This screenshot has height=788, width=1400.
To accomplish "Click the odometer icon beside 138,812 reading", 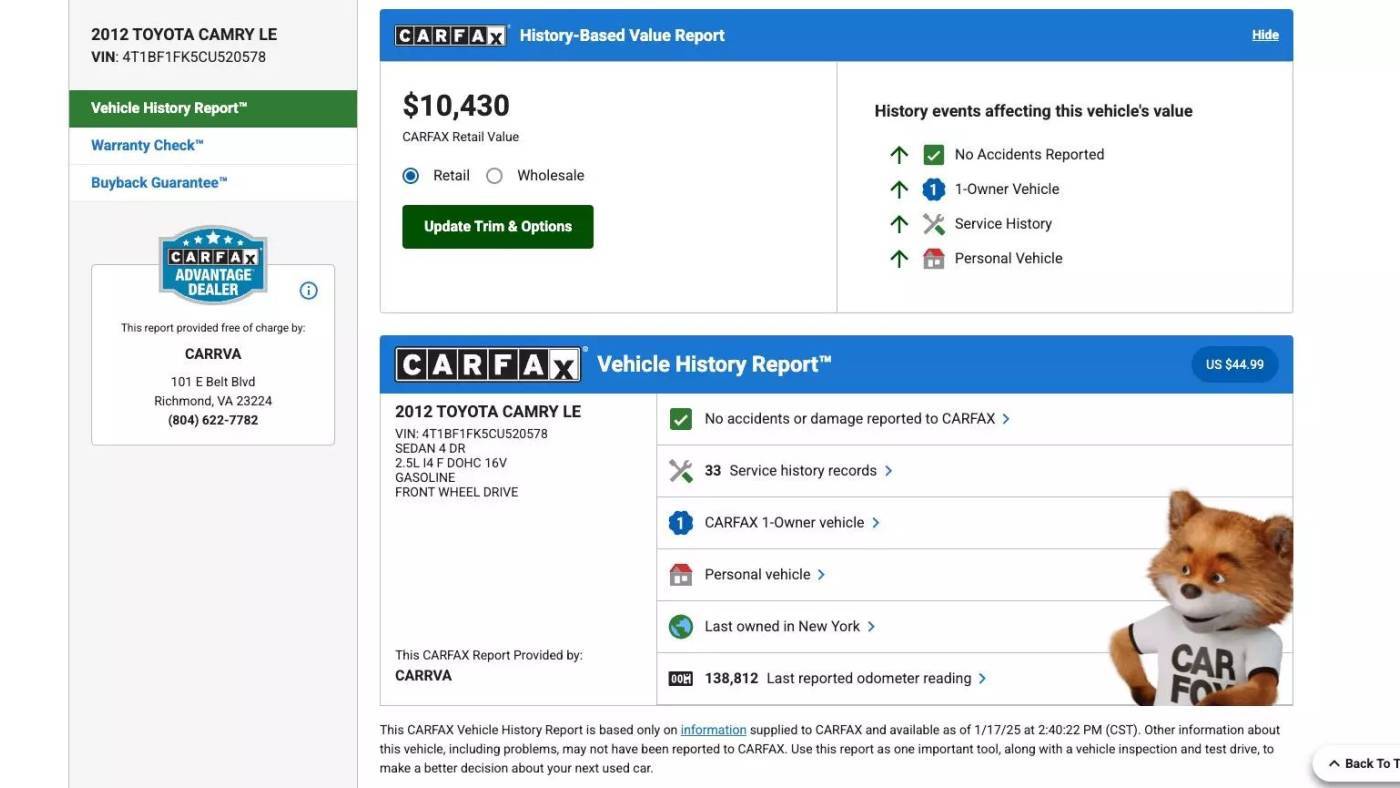I will click(681, 679).
